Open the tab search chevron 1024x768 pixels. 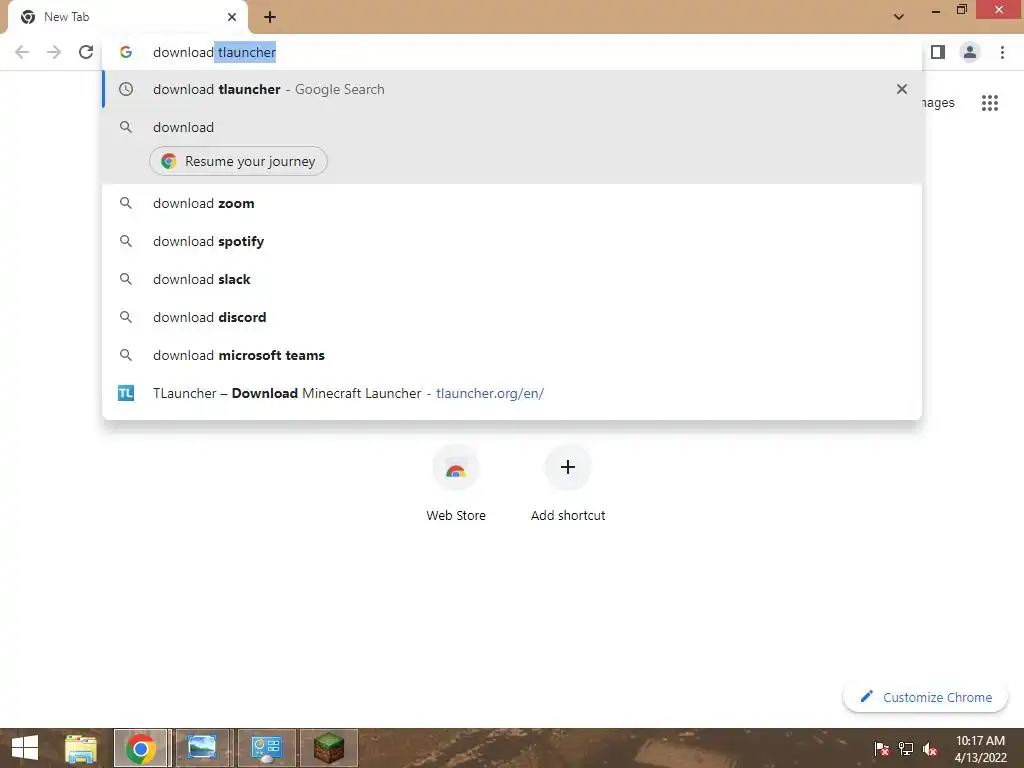click(899, 17)
